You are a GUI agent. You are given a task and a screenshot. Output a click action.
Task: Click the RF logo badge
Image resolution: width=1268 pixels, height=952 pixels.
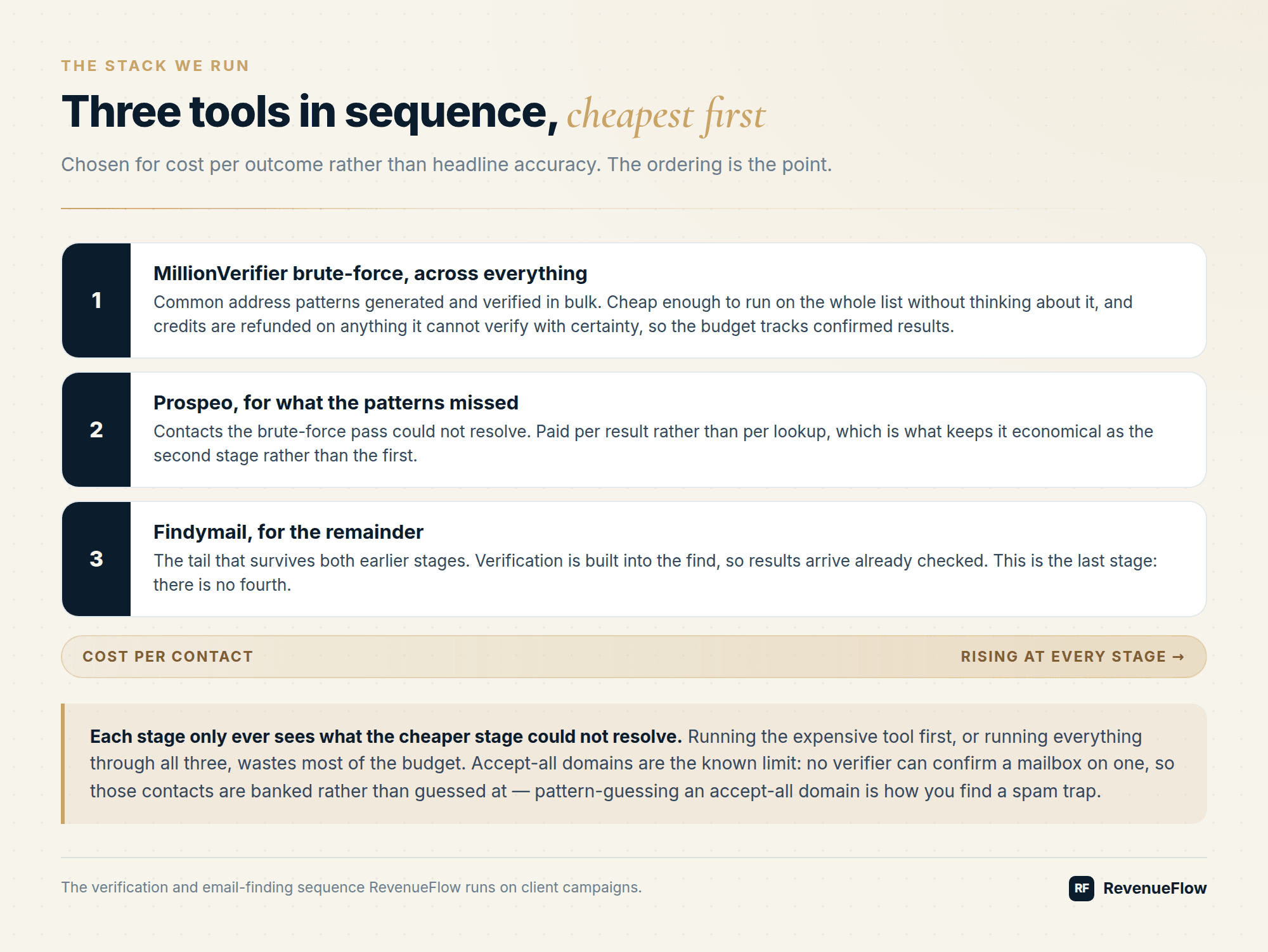coord(1081,888)
